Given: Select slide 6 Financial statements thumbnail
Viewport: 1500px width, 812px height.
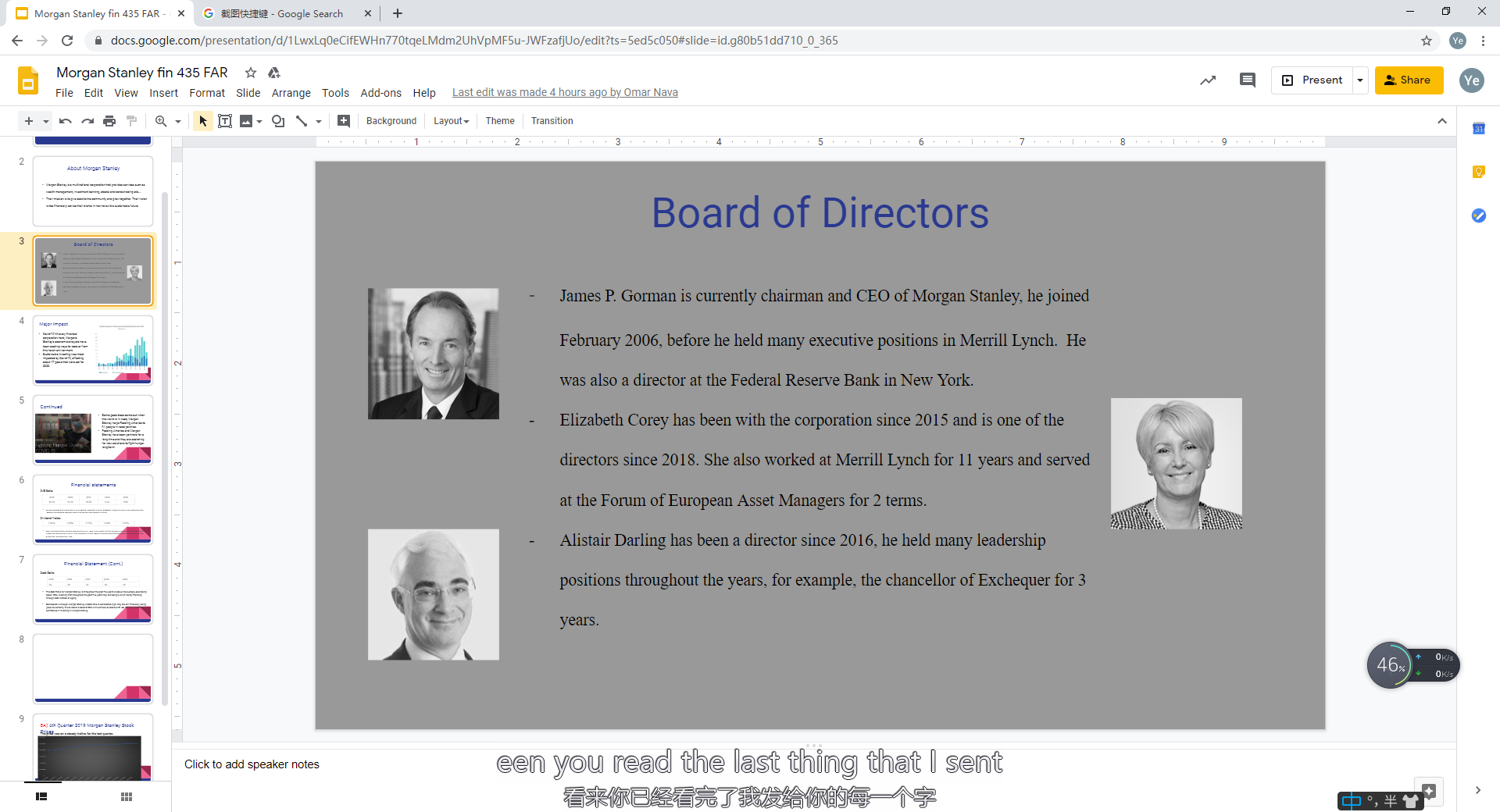Looking at the screenshot, I should [x=93, y=510].
